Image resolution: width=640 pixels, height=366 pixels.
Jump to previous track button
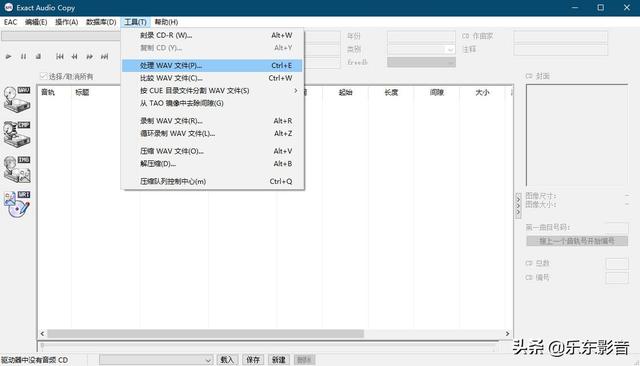tap(60, 56)
